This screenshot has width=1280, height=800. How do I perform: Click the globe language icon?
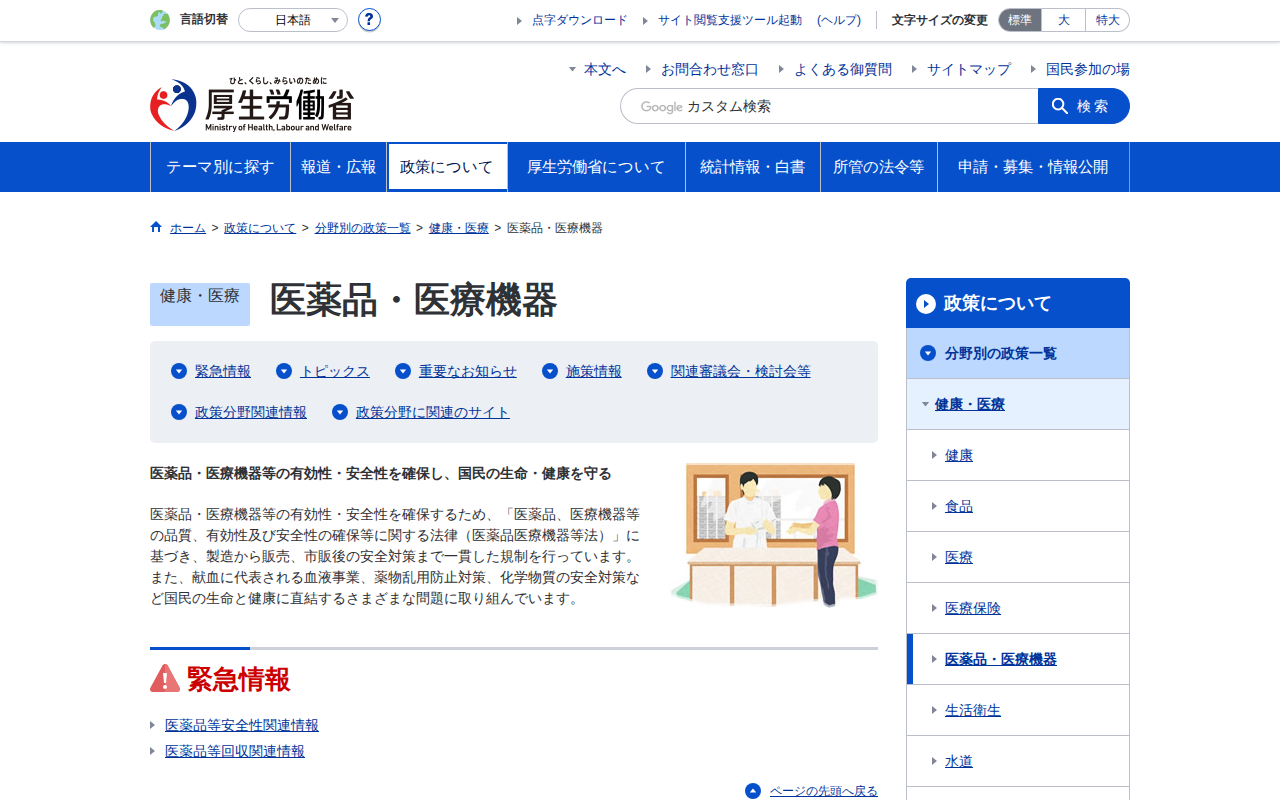[160, 20]
